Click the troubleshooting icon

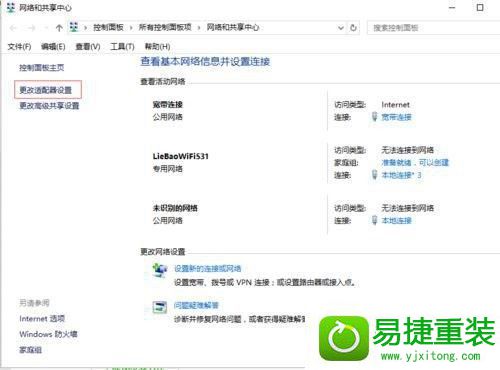pyautogui.click(x=160, y=307)
